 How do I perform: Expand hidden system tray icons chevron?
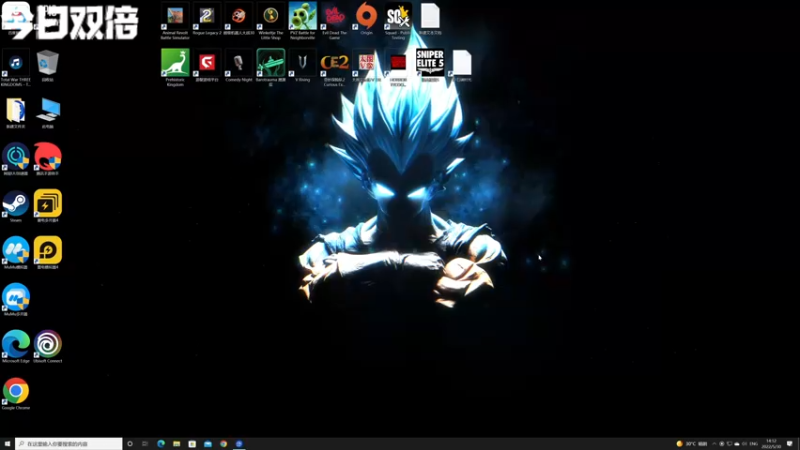[x=714, y=444]
